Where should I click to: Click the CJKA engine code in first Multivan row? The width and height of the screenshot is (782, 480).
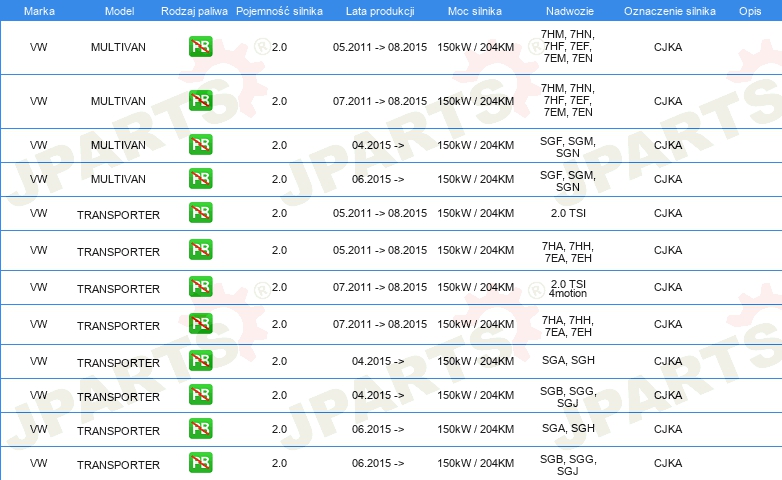667,47
